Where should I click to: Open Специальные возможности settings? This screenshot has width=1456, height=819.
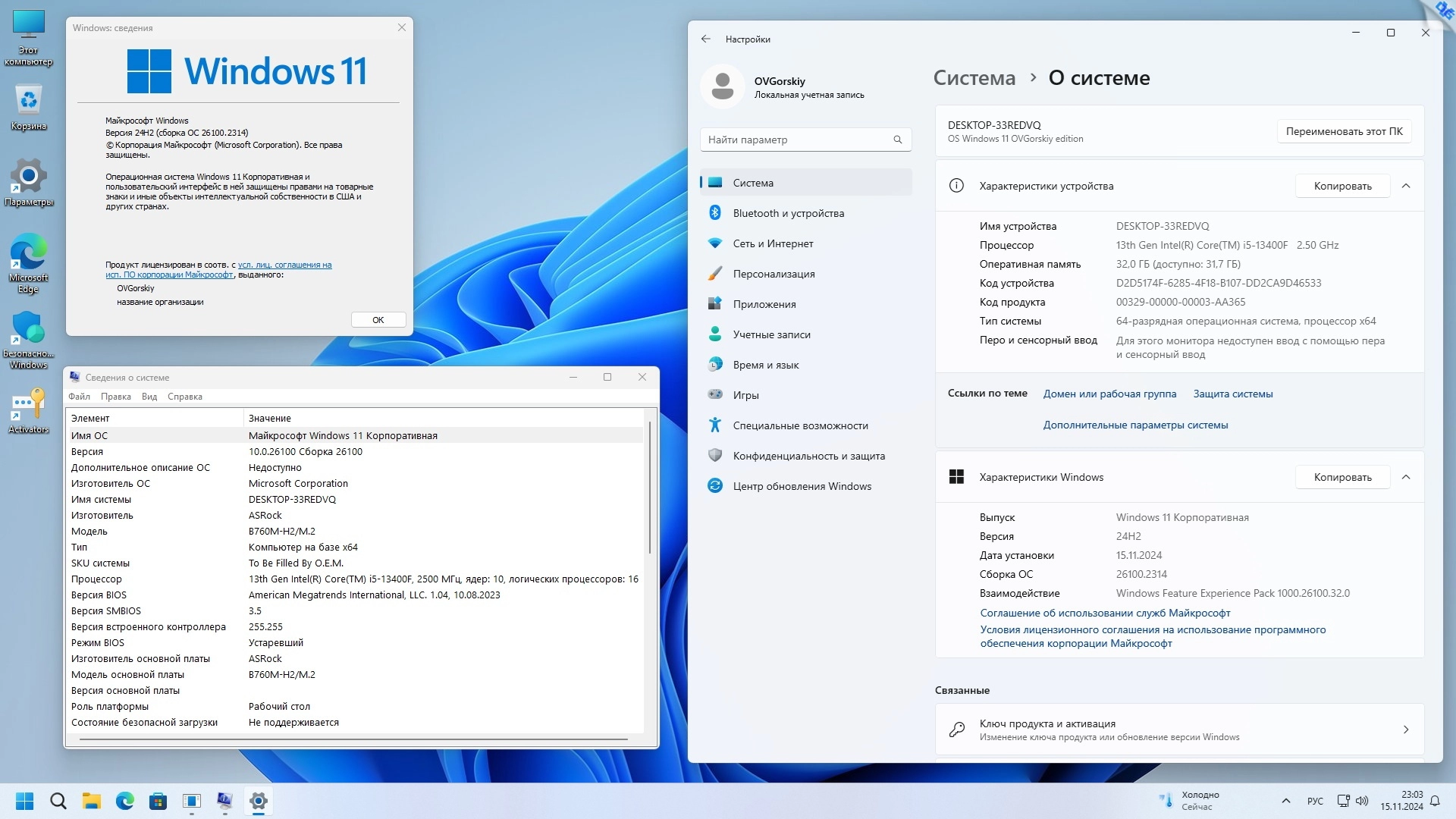click(x=800, y=425)
